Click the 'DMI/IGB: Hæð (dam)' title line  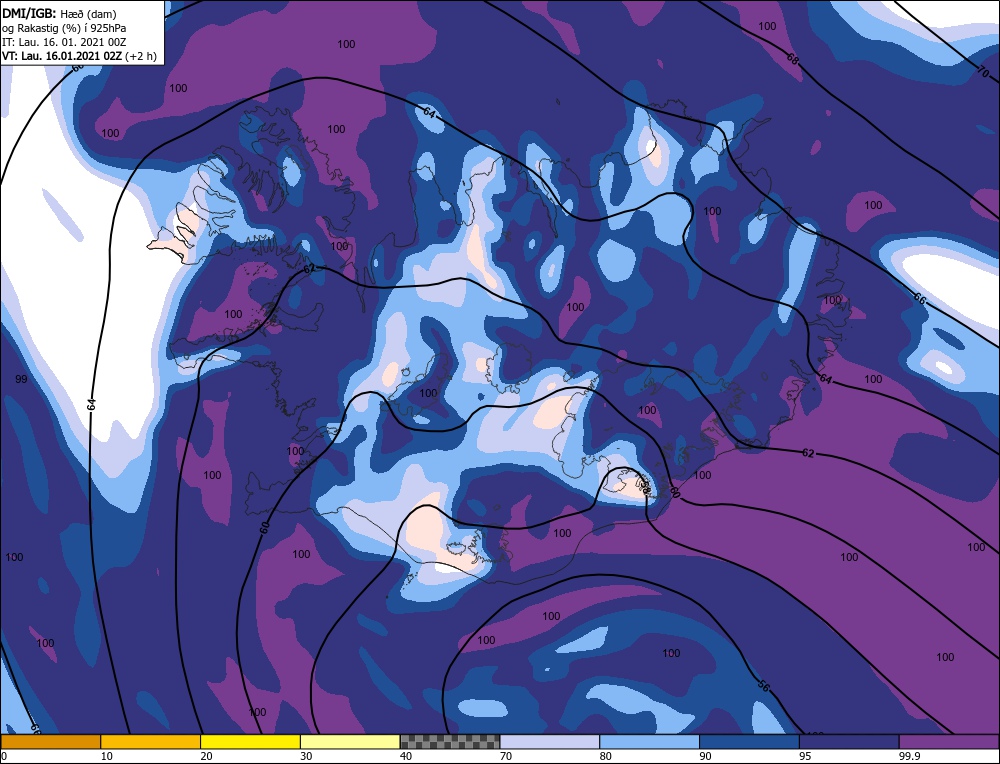[59, 13]
